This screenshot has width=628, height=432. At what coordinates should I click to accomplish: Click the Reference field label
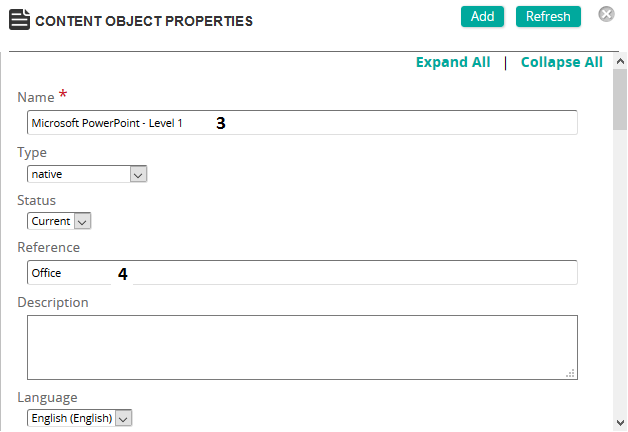pos(49,247)
